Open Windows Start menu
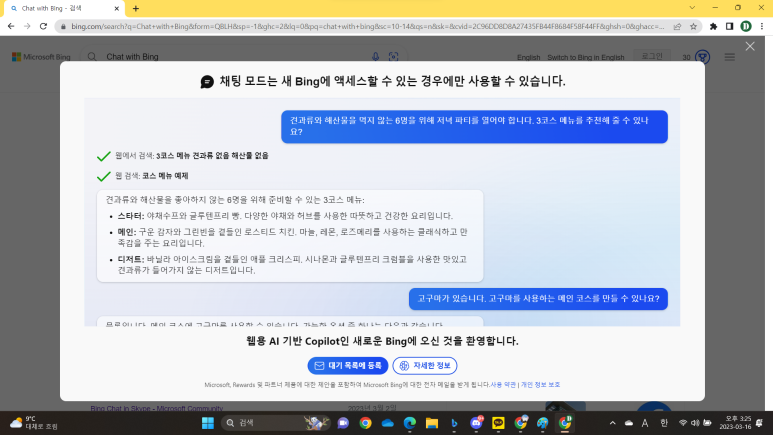The height and width of the screenshot is (435, 773). click(x=208, y=423)
